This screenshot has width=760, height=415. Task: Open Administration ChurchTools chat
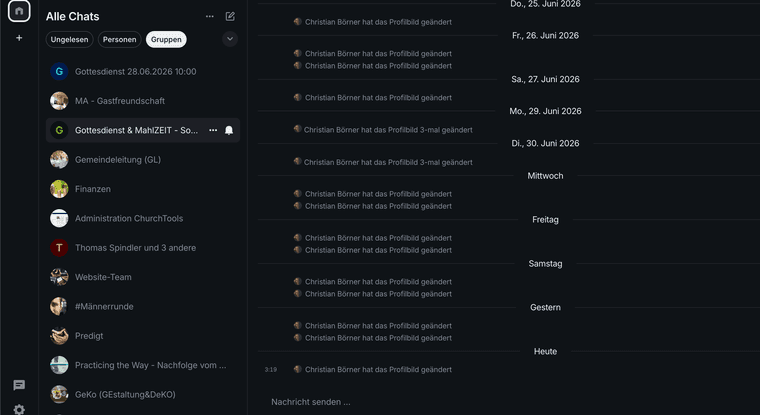pyautogui.click(x=143, y=218)
